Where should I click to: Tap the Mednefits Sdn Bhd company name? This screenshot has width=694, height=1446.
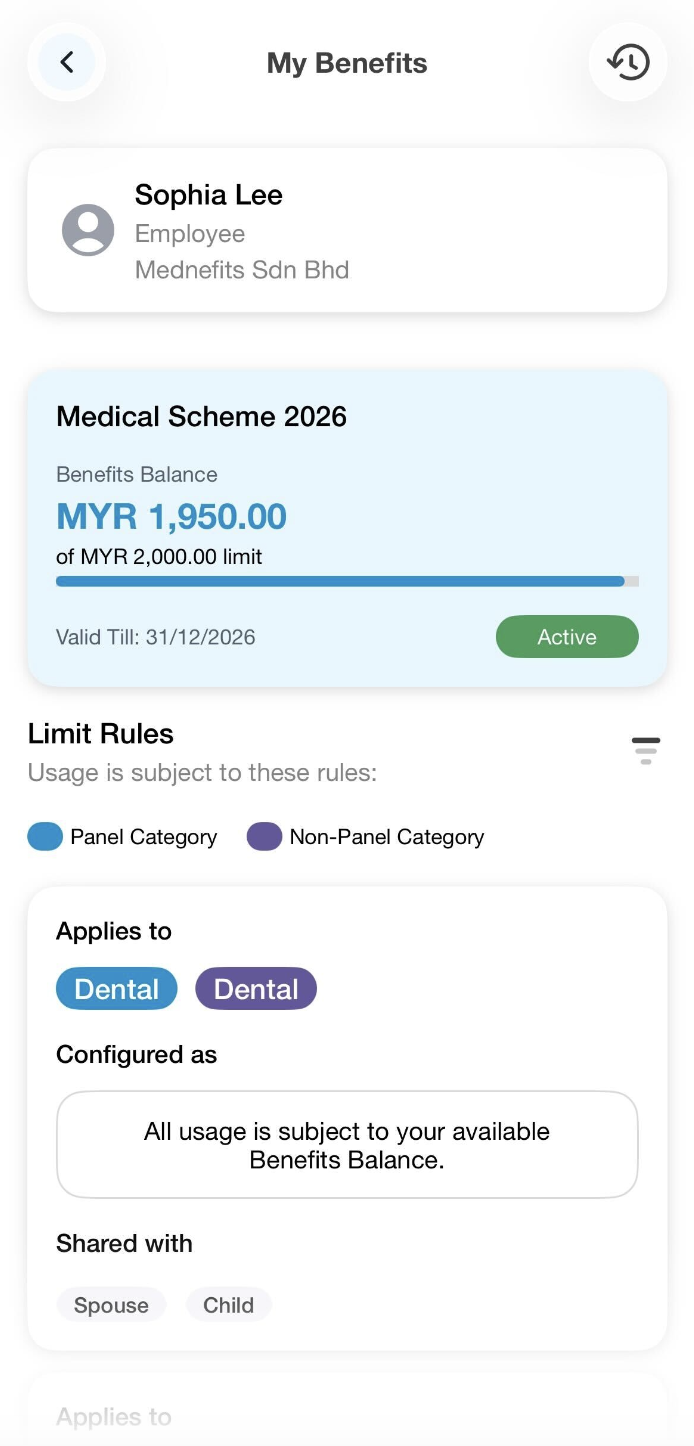[242, 270]
